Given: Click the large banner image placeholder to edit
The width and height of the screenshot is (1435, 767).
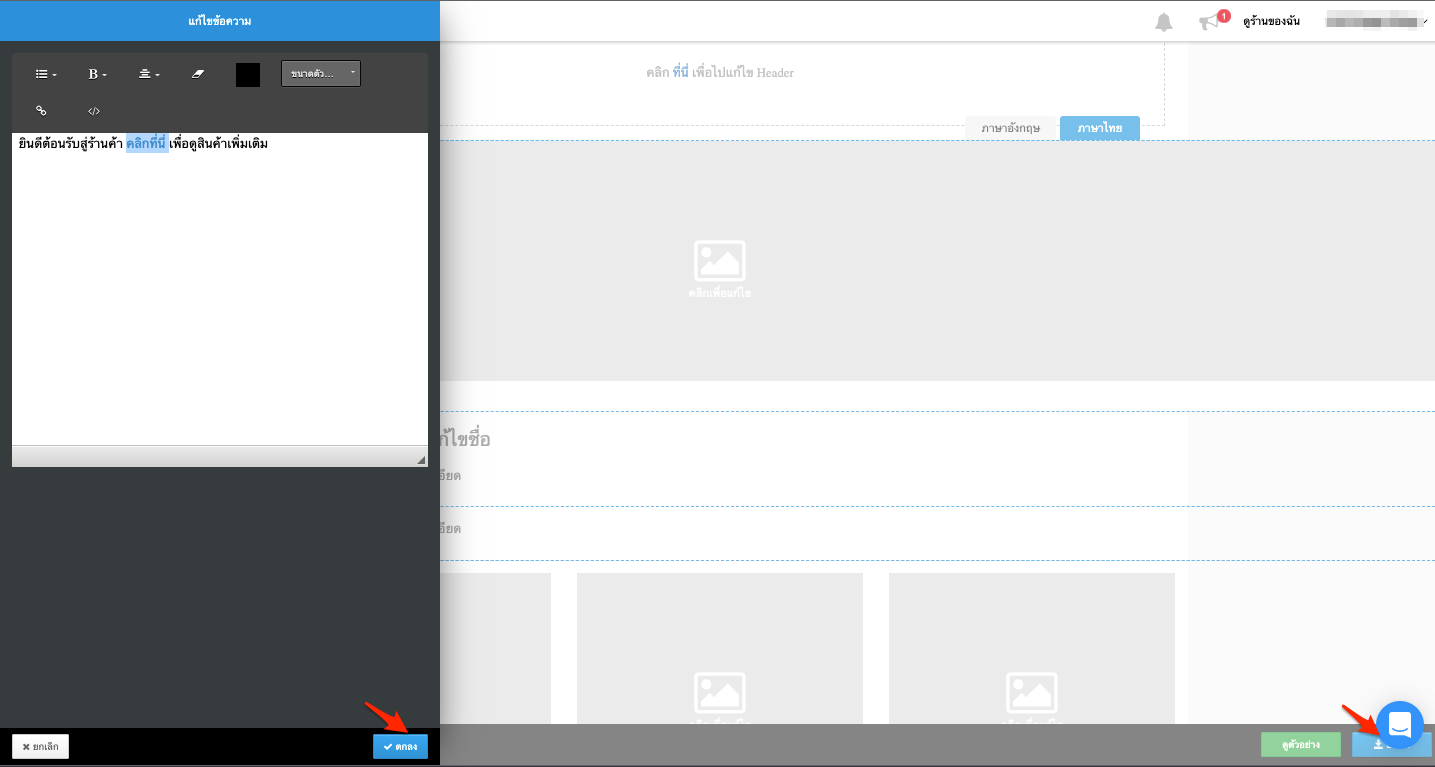Looking at the screenshot, I should point(719,261).
